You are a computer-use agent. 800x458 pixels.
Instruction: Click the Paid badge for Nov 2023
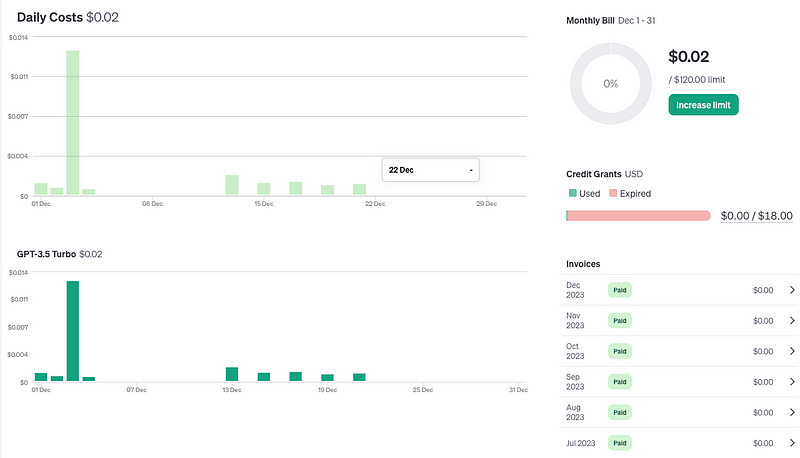(x=619, y=320)
